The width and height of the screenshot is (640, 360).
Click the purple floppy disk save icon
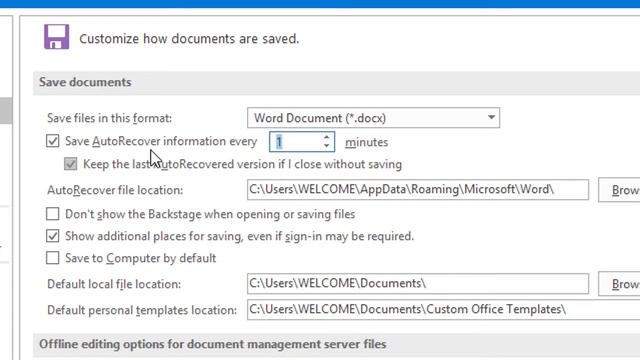coord(57,37)
